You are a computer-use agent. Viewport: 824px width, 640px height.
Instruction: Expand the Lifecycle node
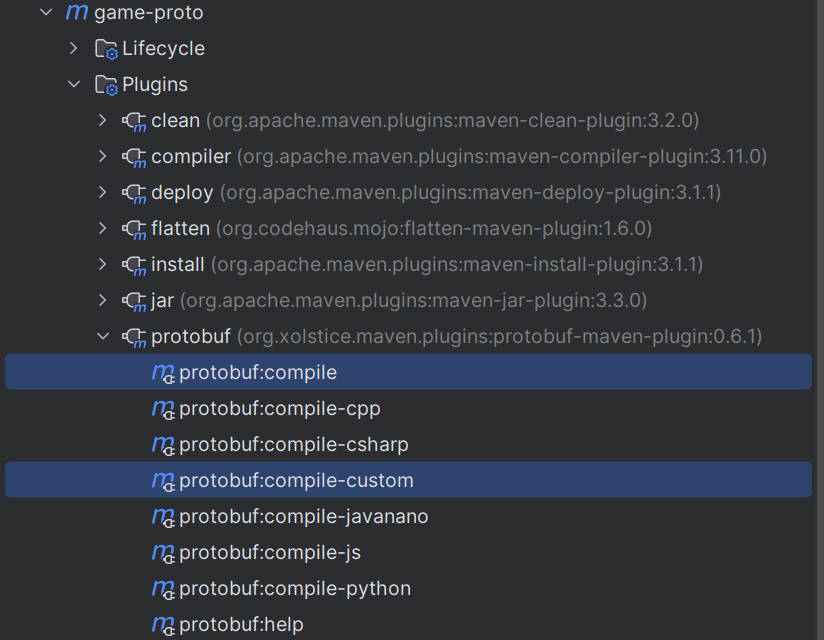72,48
